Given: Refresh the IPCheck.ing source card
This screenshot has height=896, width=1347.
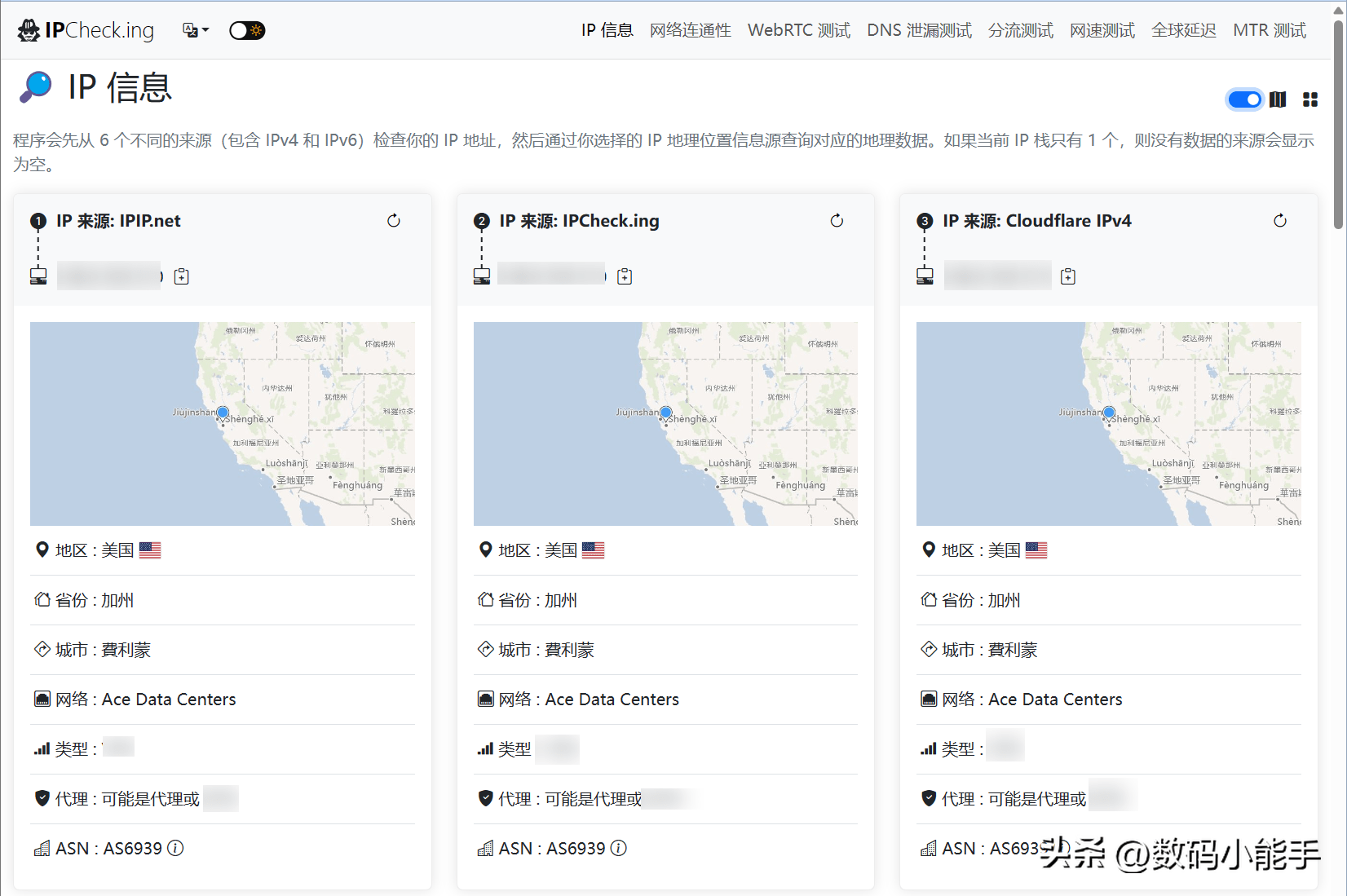Looking at the screenshot, I should click(837, 220).
